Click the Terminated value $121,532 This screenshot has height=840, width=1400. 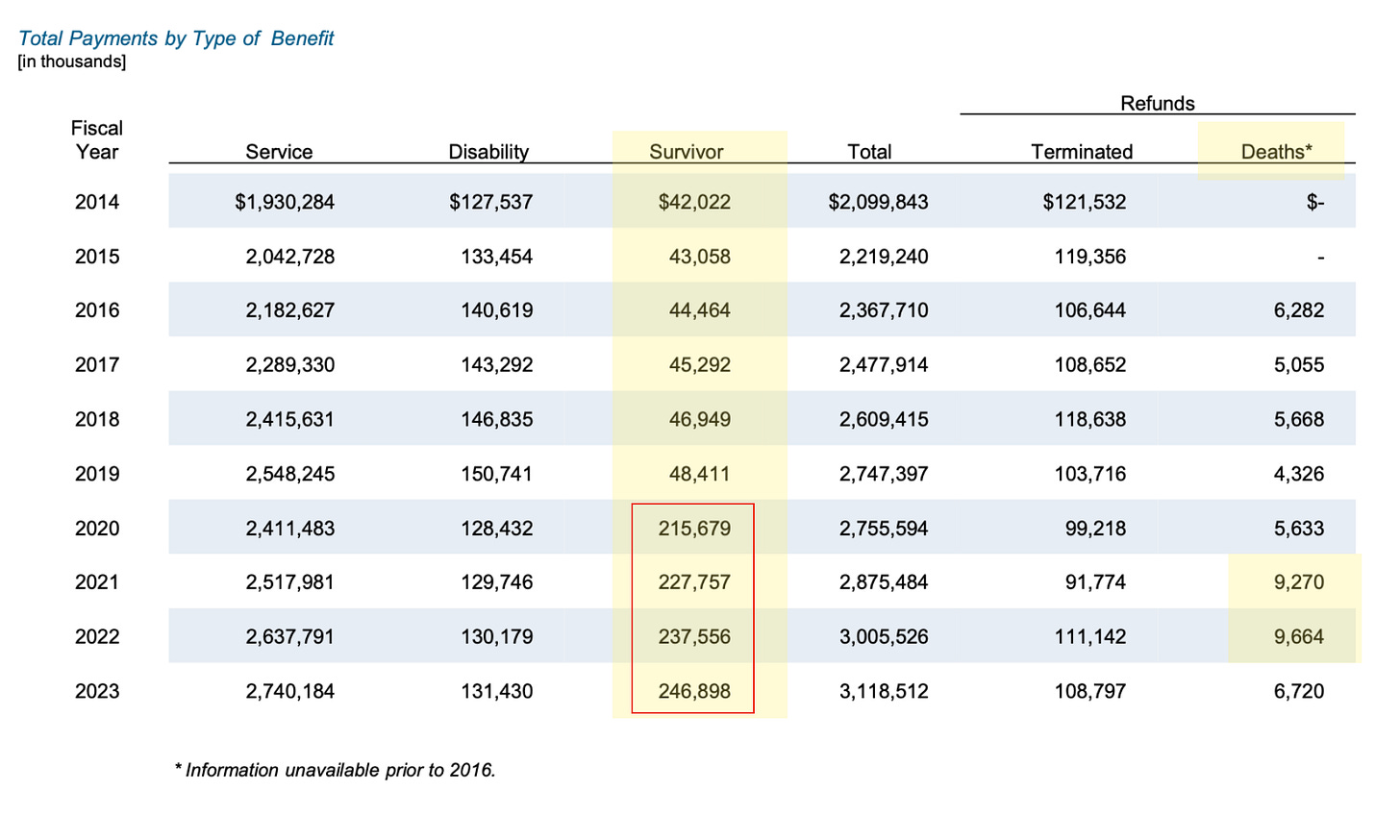coord(1085,202)
